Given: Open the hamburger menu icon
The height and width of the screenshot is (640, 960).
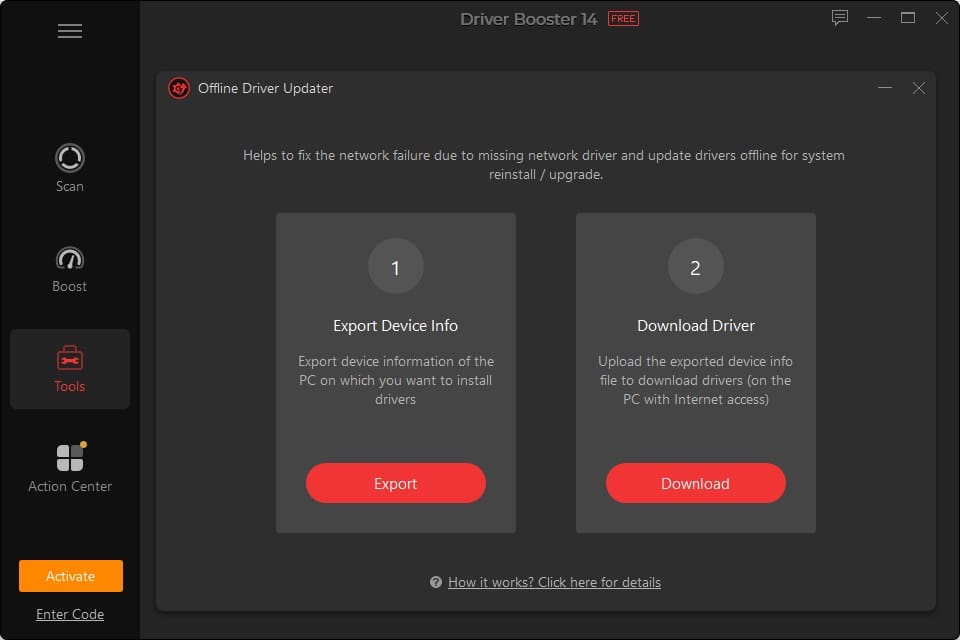Looking at the screenshot, I should 70,31.
